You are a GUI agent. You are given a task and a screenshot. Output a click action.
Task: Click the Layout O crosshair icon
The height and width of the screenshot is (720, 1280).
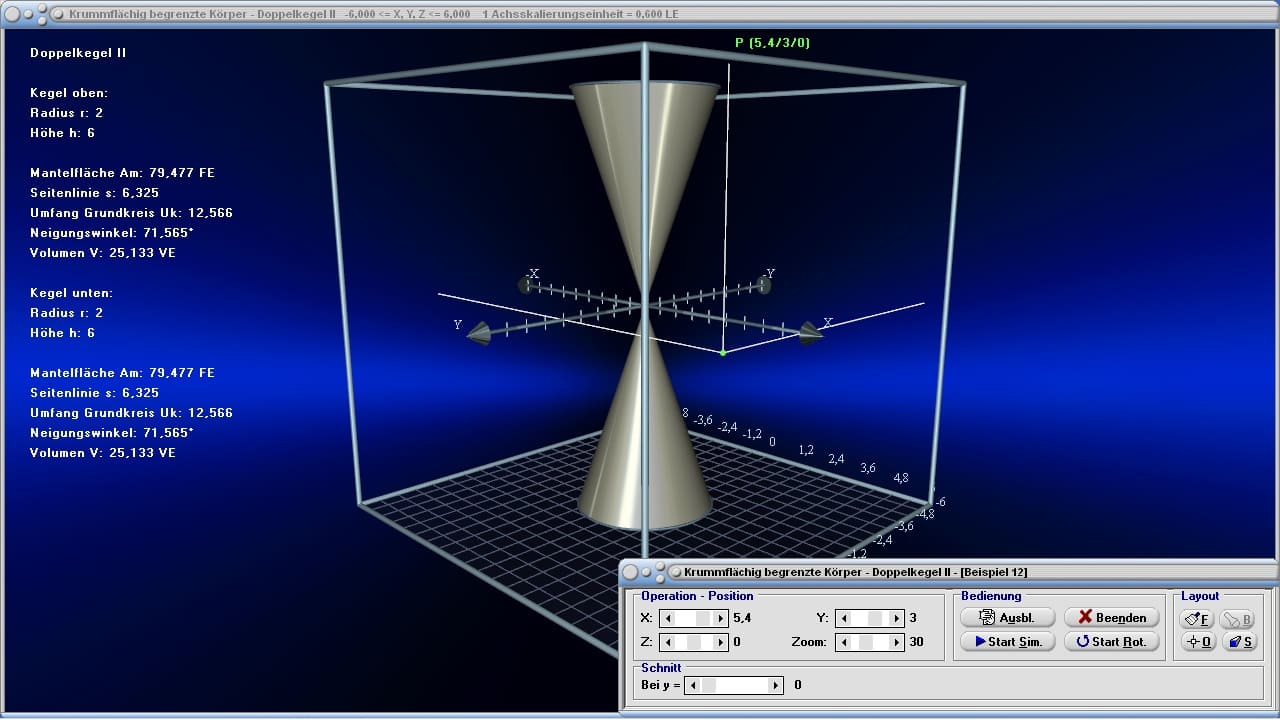pos(1197,642)
